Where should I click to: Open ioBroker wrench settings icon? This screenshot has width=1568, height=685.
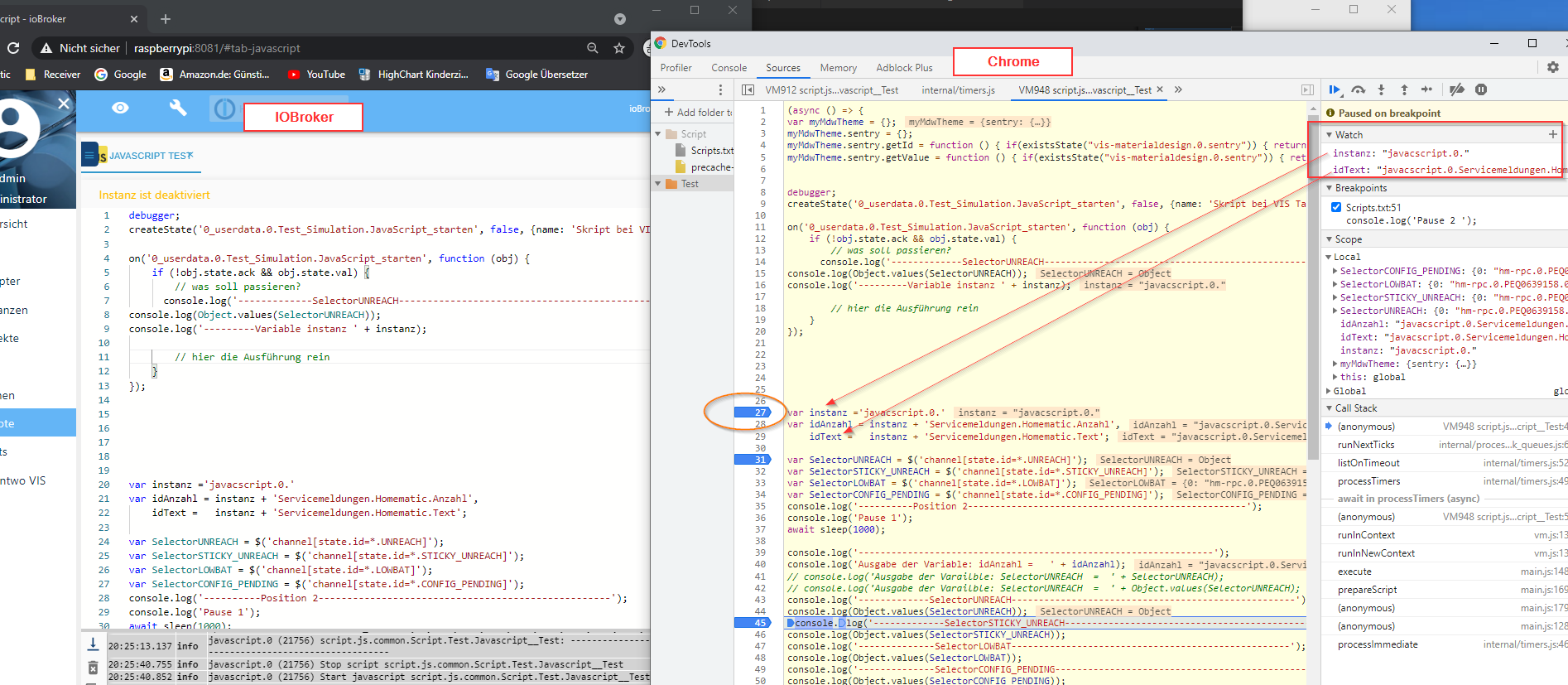tap(178, 108)
